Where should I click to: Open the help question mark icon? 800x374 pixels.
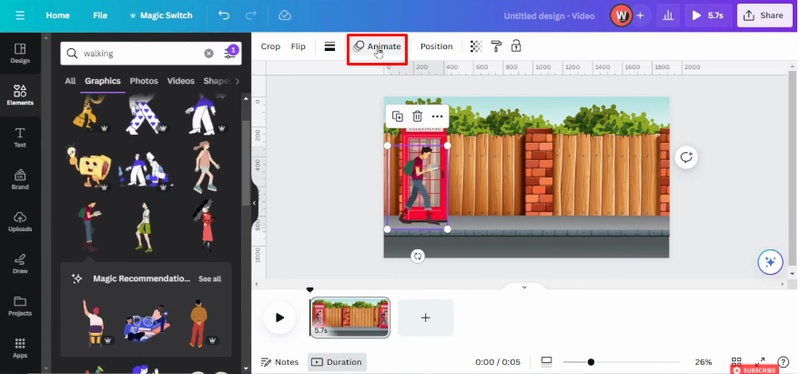(783, 362)
